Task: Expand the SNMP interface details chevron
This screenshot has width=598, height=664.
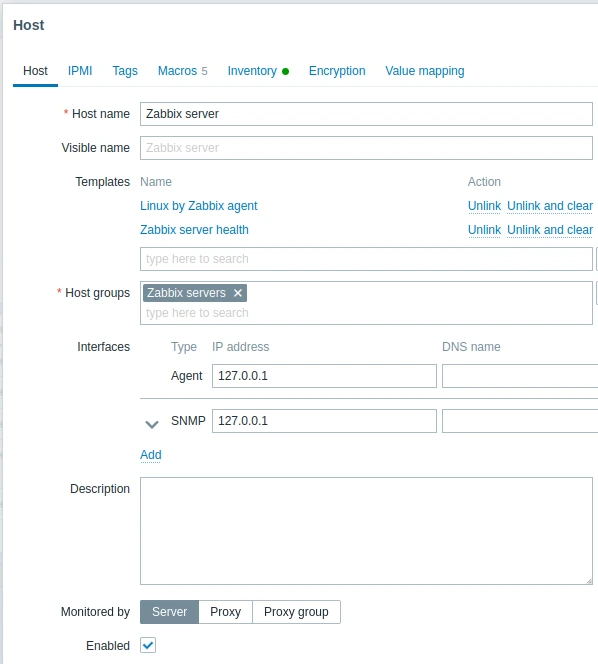Action: point(152,424)
